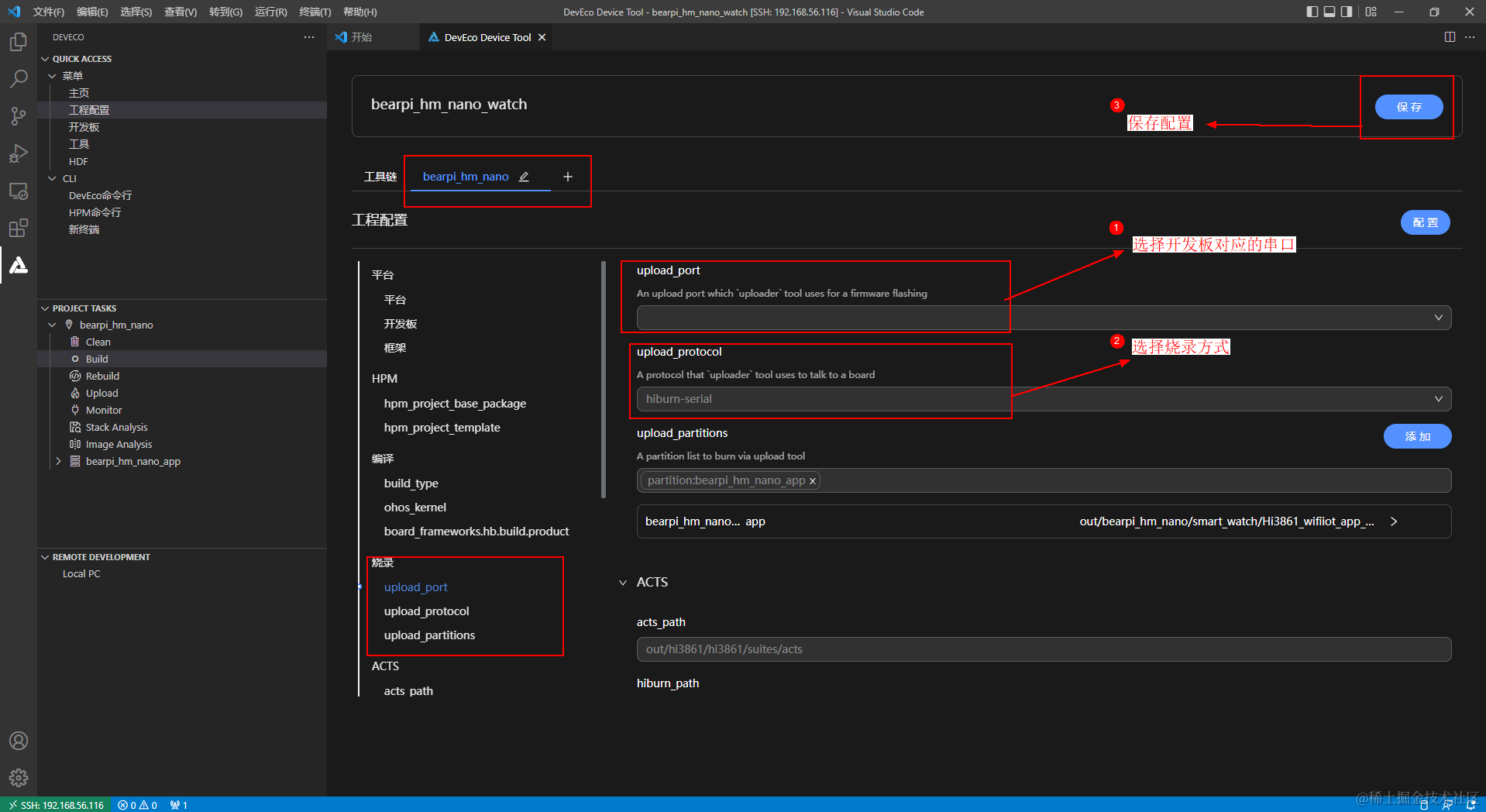Open the upload_protocol hiburn-serial dropdown
1486x812 pixels.
tap(1044, 399)
